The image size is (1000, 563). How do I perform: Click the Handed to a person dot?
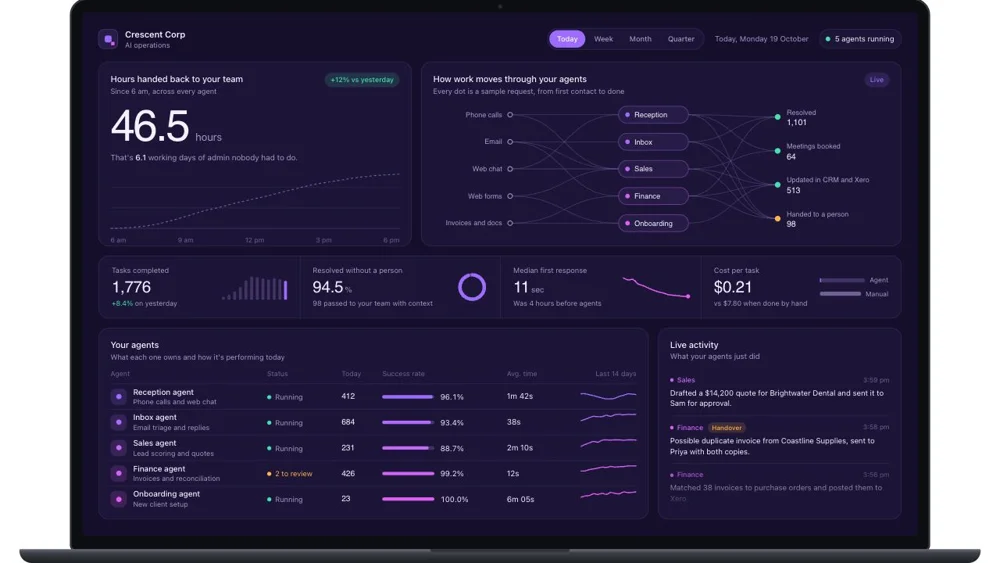coord(777,219)
